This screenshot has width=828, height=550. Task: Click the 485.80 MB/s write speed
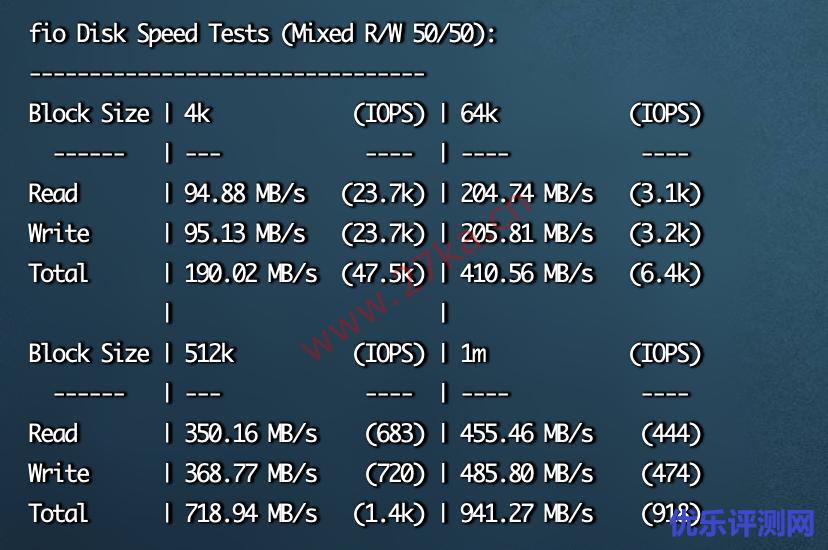point(527,474)
